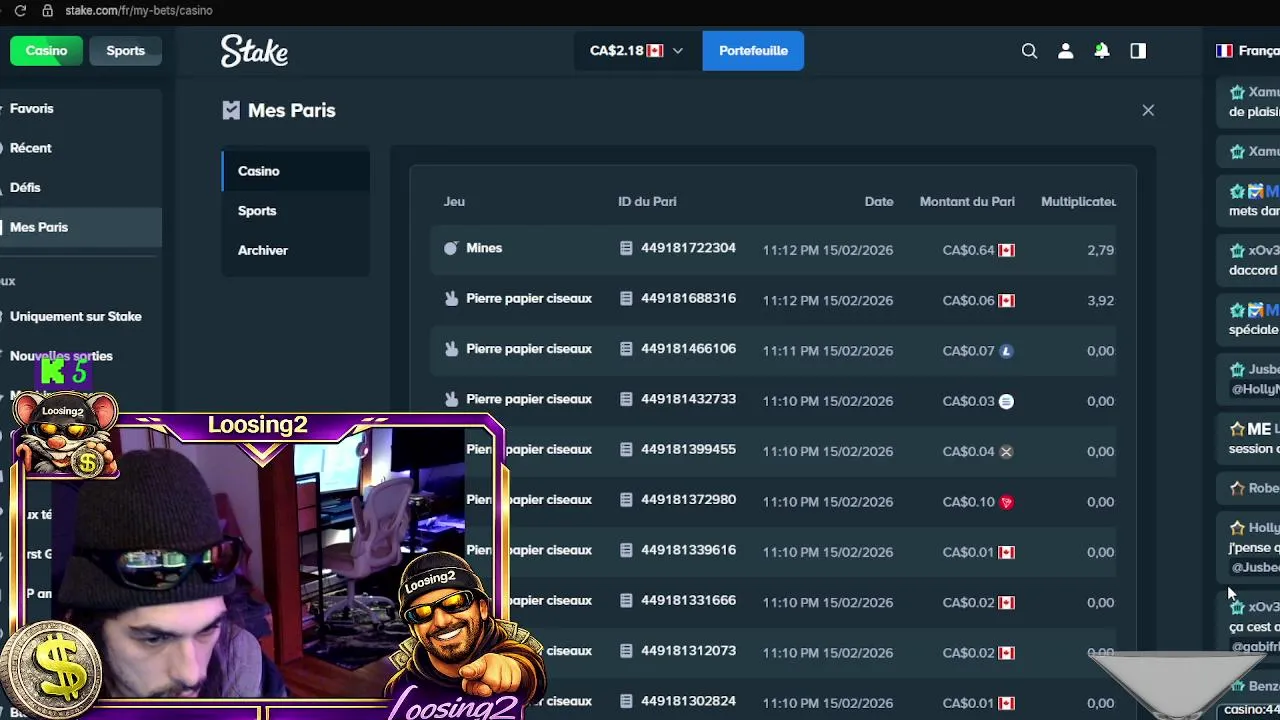Toggle chat sidebar panel icon
The image size is (1280, 720).
click(x=1138, y=51)
